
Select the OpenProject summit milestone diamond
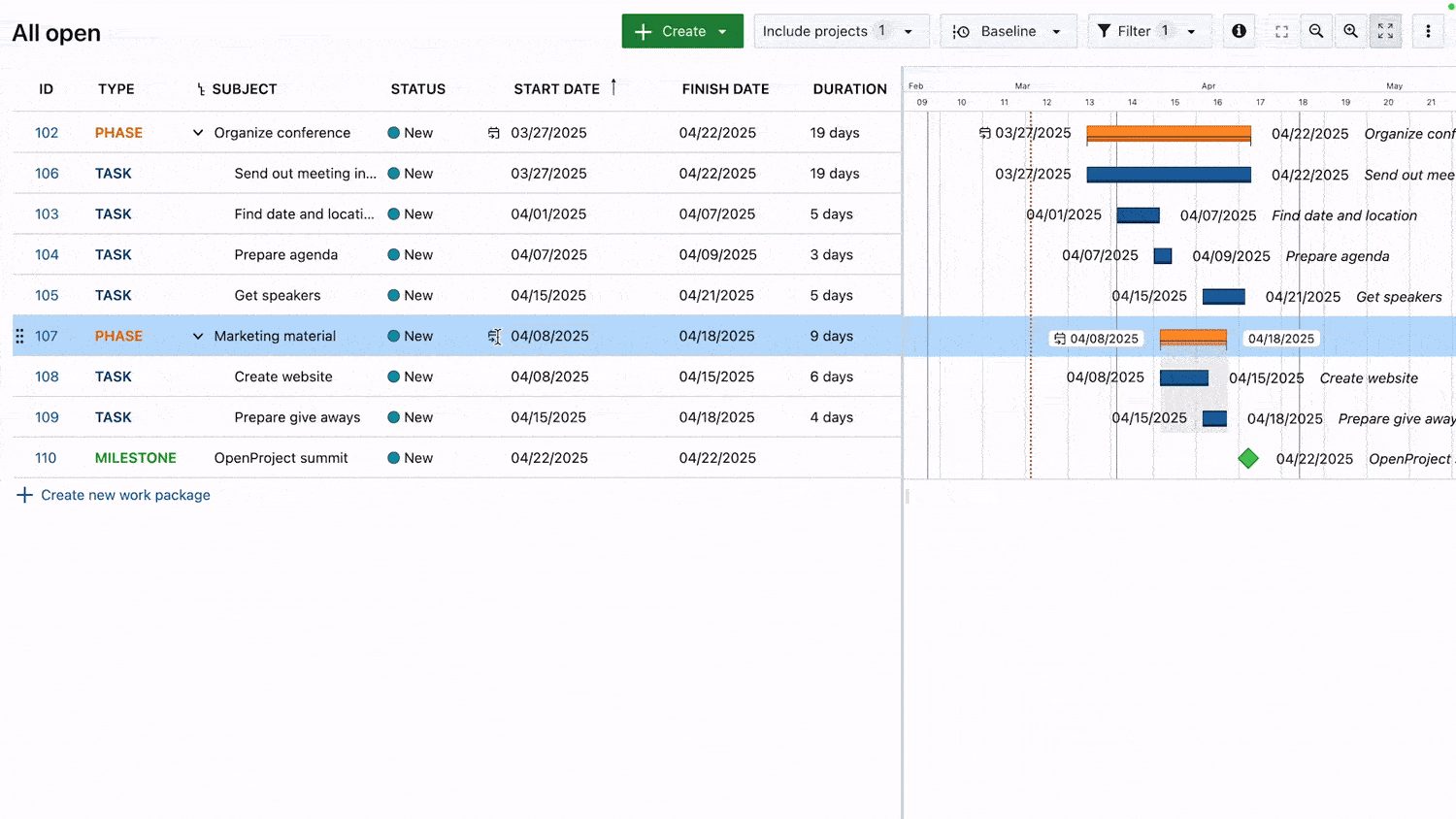tap(1248, 457)
